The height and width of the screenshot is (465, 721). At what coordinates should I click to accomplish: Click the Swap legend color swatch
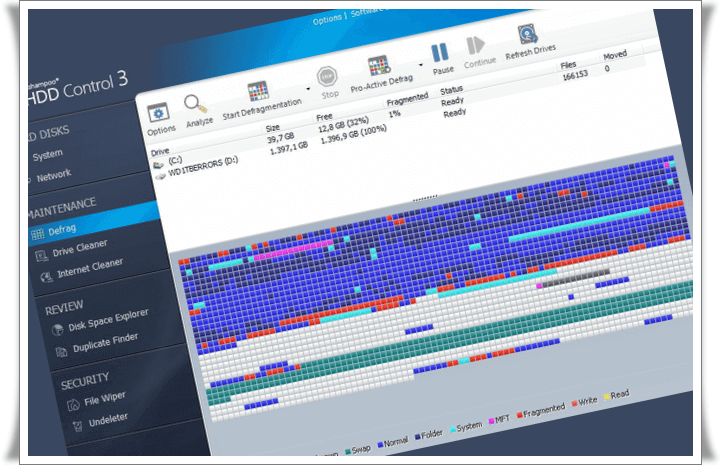click(x=348, y=451)
